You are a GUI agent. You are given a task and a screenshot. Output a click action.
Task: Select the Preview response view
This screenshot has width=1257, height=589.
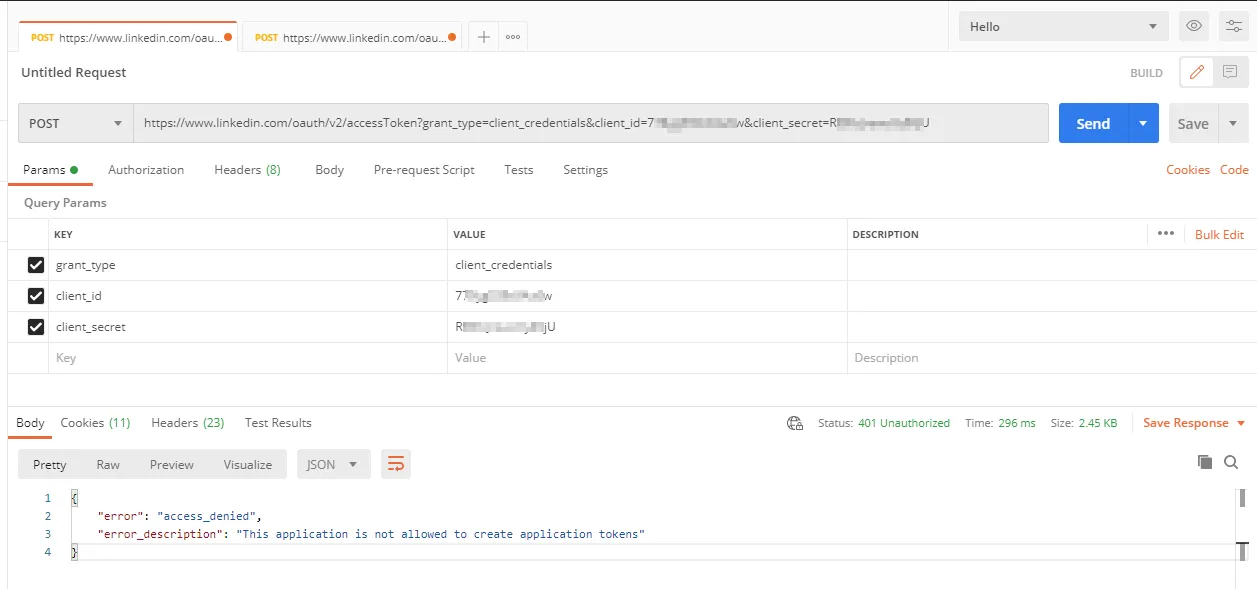tap(172, 464)
